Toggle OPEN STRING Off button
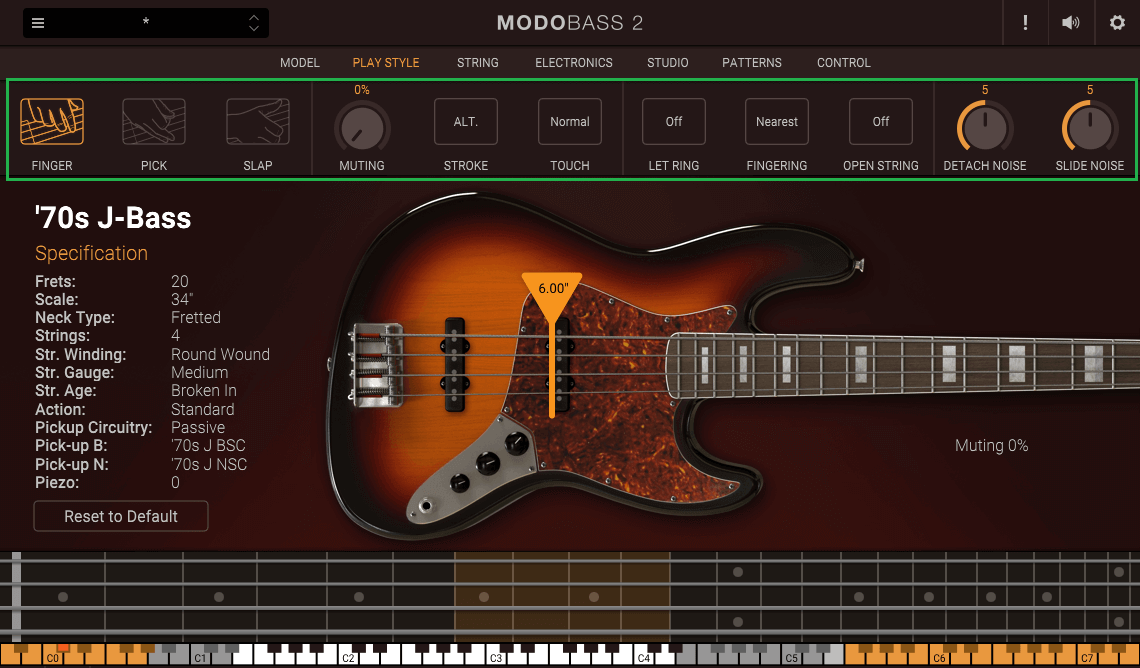The width and height of the screenshot is (1140, 668). point(880,121)
